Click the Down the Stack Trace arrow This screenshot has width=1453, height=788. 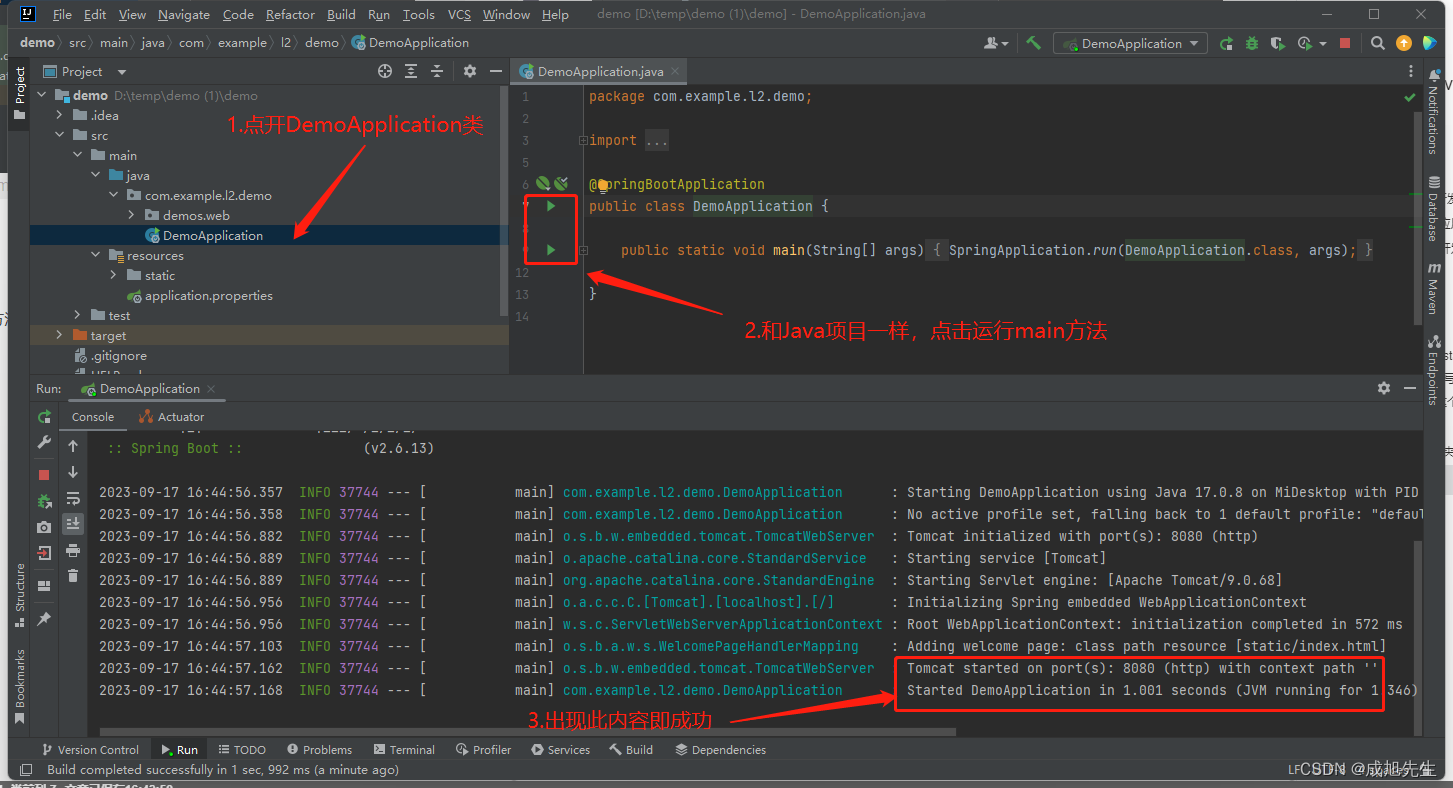(73, 472)
